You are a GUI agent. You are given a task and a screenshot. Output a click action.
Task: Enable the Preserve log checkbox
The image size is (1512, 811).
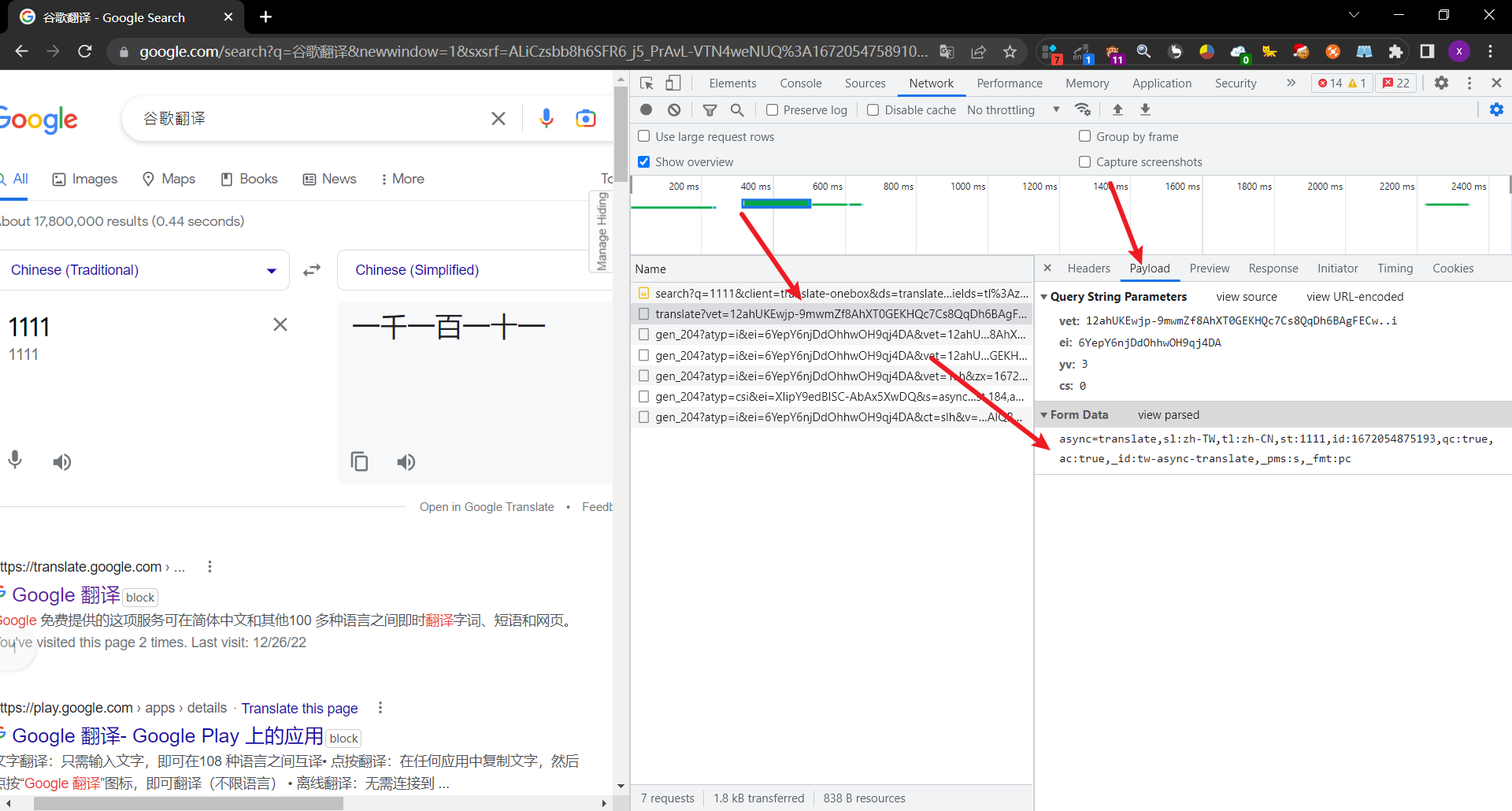[x=773, y=110]
